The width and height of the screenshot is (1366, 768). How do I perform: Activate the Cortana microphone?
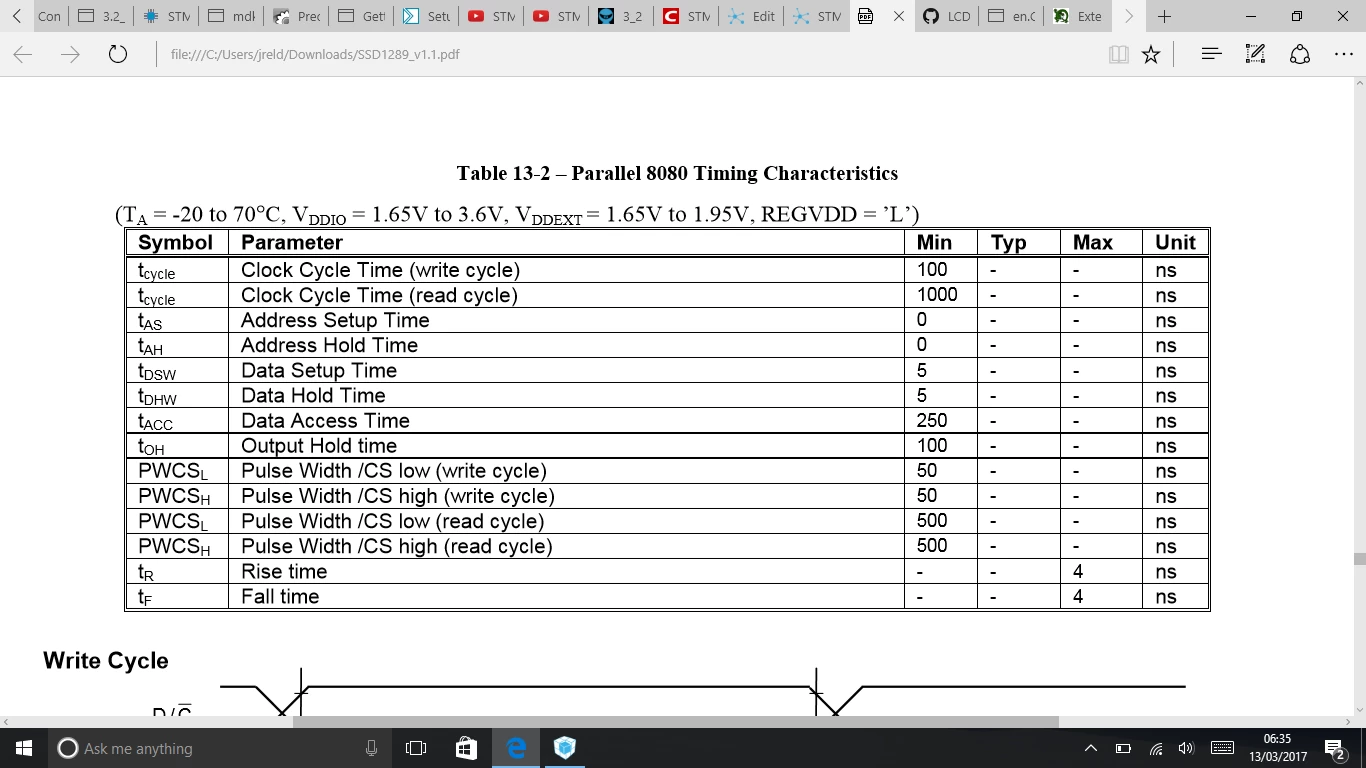tap(371, 748)
